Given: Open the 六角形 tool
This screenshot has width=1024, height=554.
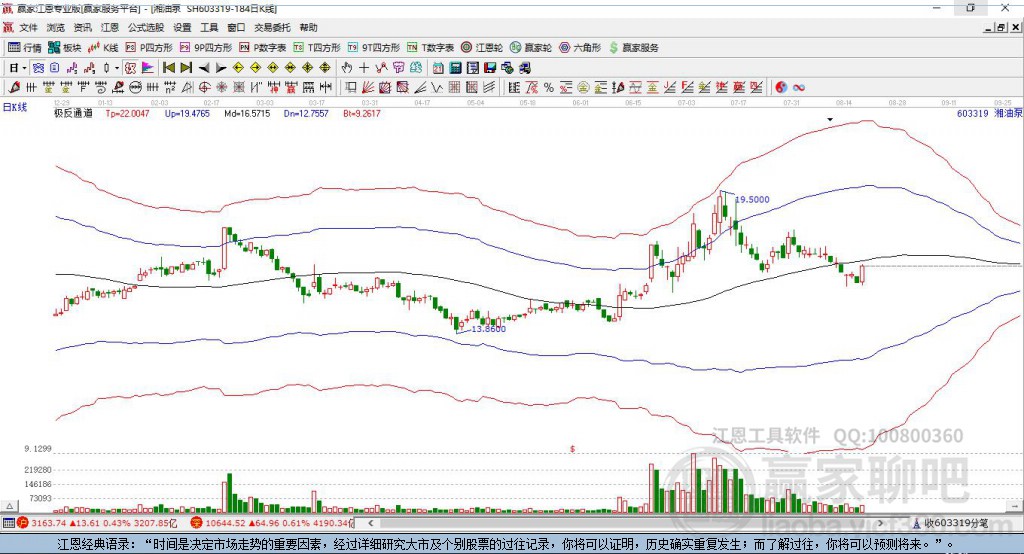Looking at the screenshot, I should (x=580, y=48).
